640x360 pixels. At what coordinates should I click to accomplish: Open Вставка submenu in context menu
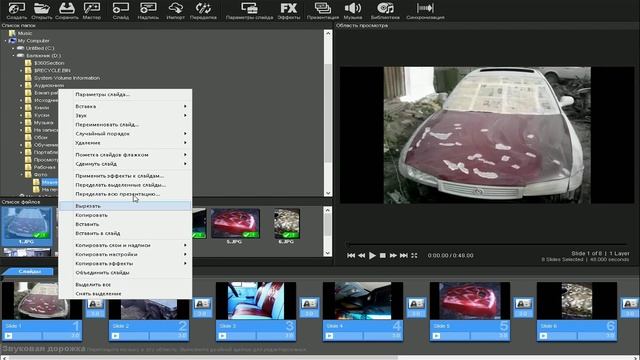click(x=125, y=106)
